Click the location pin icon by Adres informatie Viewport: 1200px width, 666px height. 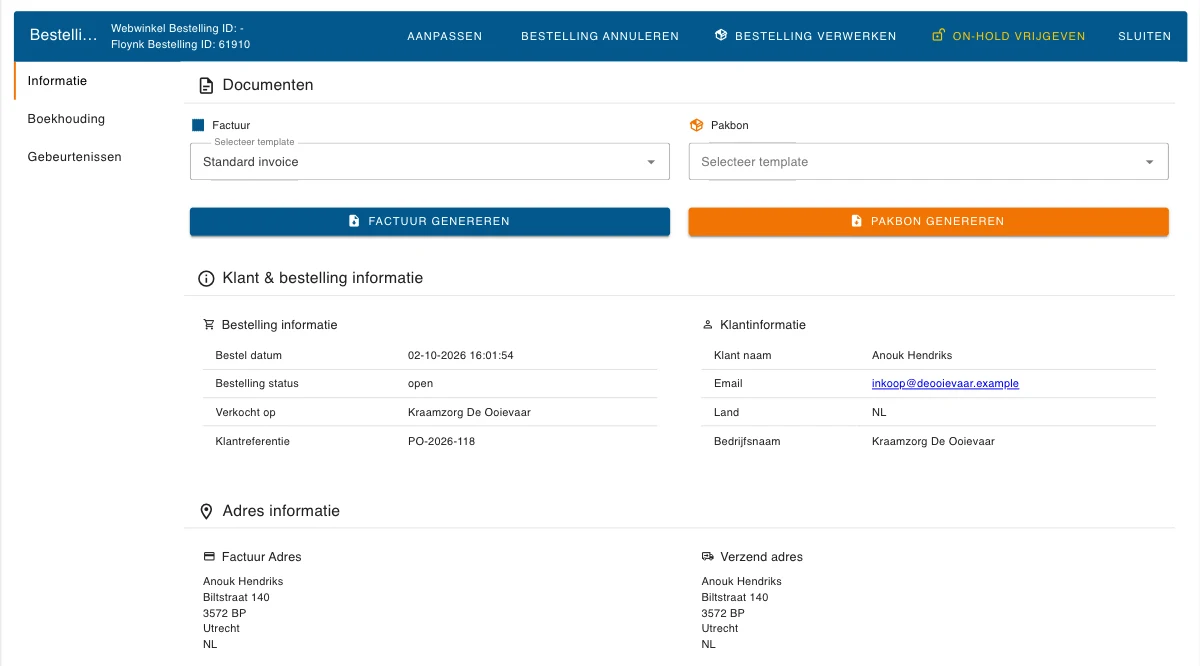(206, 511)
